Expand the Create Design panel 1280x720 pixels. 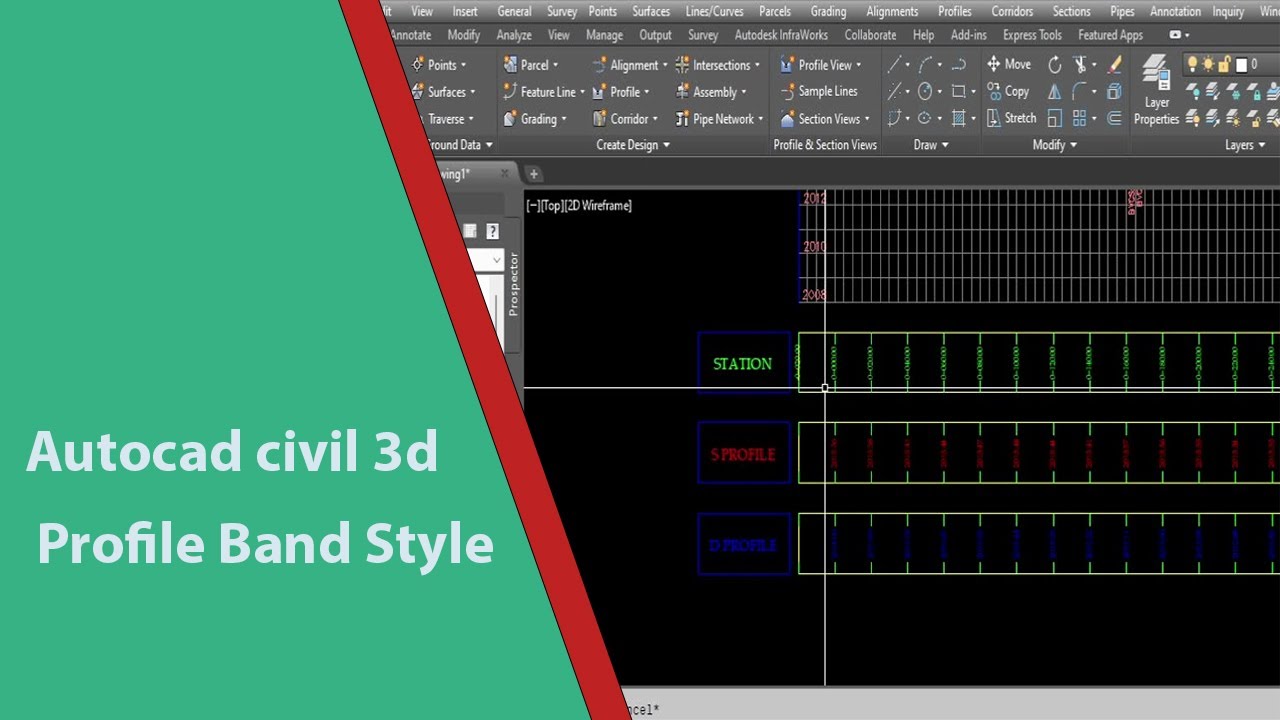click(x=633, y=145)
